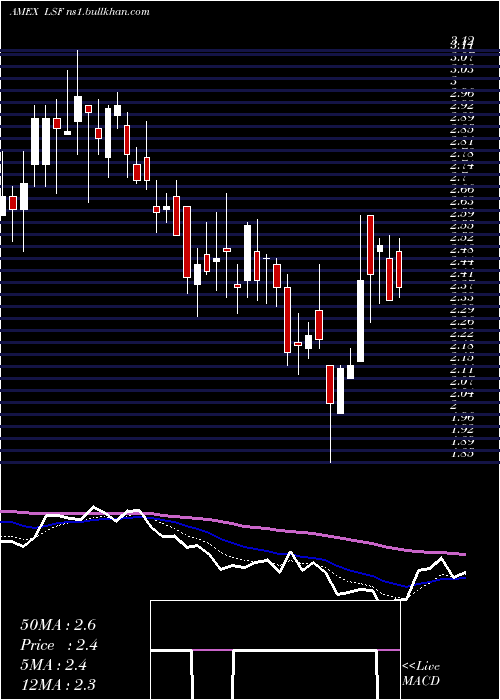Click the <<Live MACD label
The height and width of the screenshot is (700, 500).
click(421, 673)
